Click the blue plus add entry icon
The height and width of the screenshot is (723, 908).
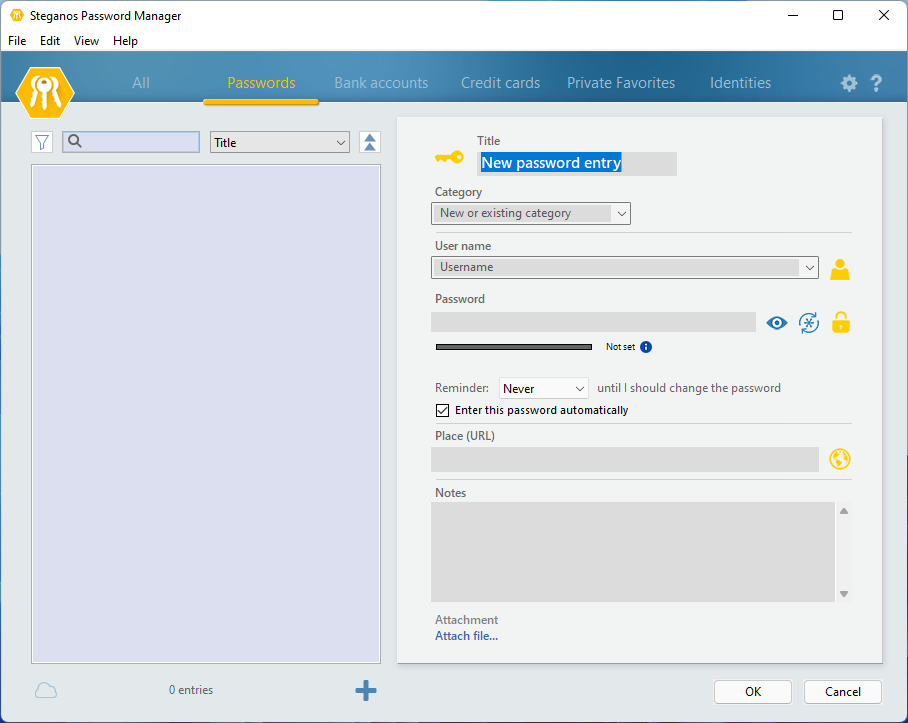366,690
